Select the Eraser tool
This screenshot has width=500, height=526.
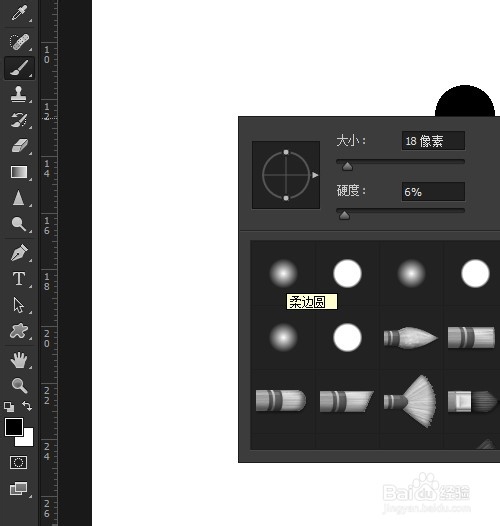(19, 146)
